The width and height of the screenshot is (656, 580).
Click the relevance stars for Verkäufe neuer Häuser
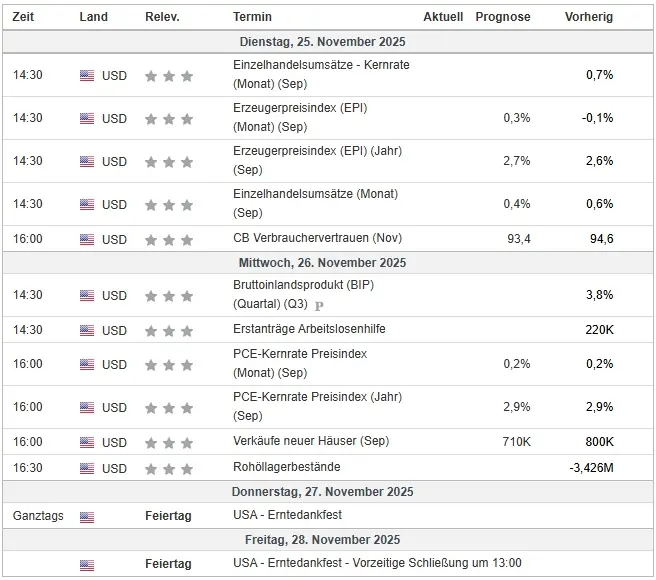(x=169, y=442)
